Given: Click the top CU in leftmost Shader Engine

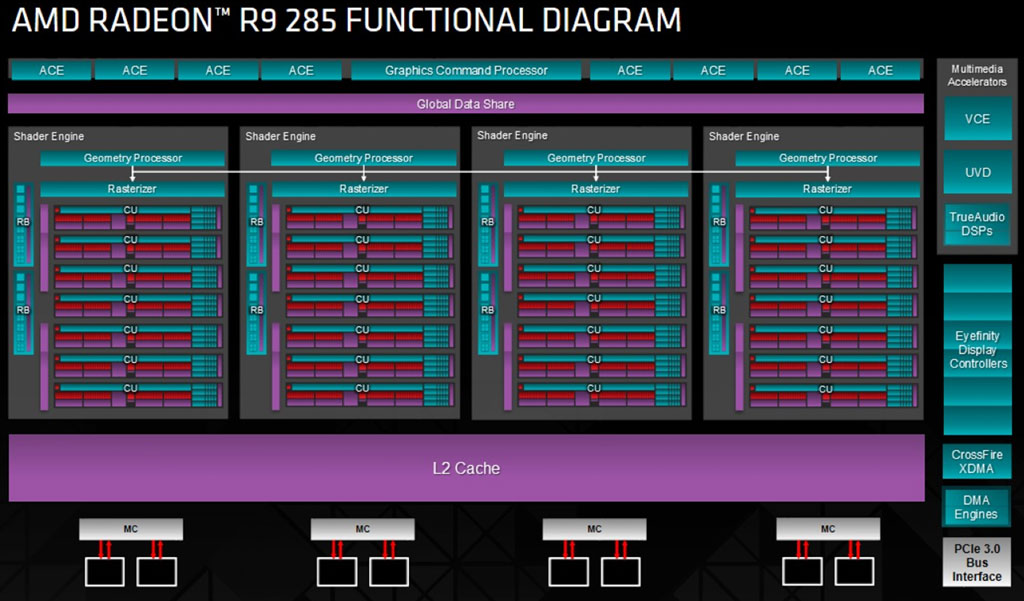Looking at the screenshot, I should (138, 218).
